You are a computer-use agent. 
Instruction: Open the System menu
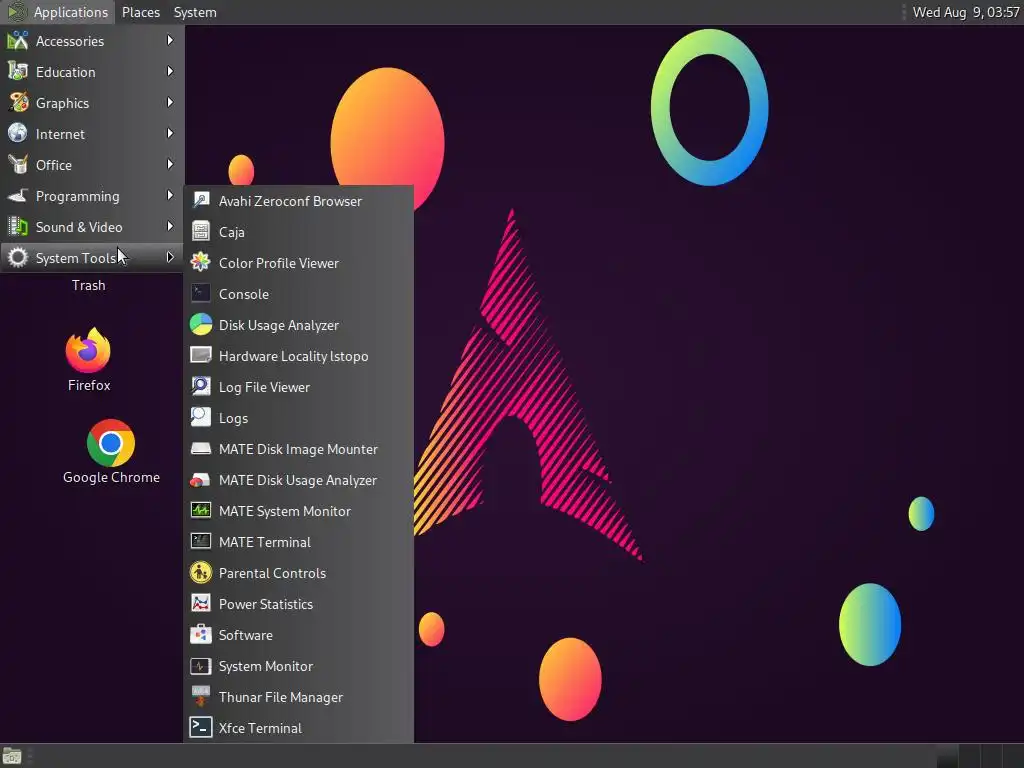coord(195,12)
